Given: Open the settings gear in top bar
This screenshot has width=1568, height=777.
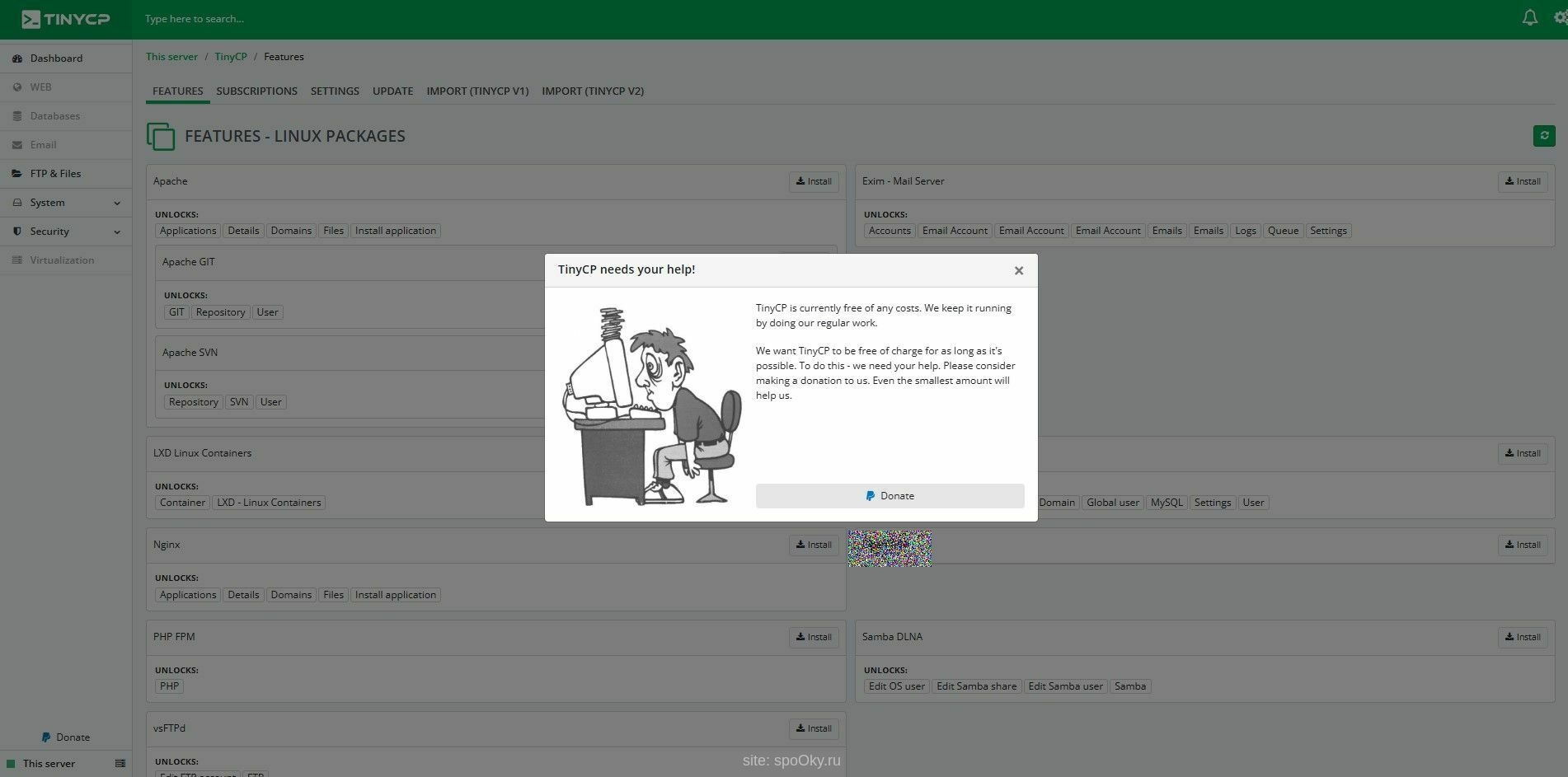Looking at the screenshot, I should point(1560,18).
